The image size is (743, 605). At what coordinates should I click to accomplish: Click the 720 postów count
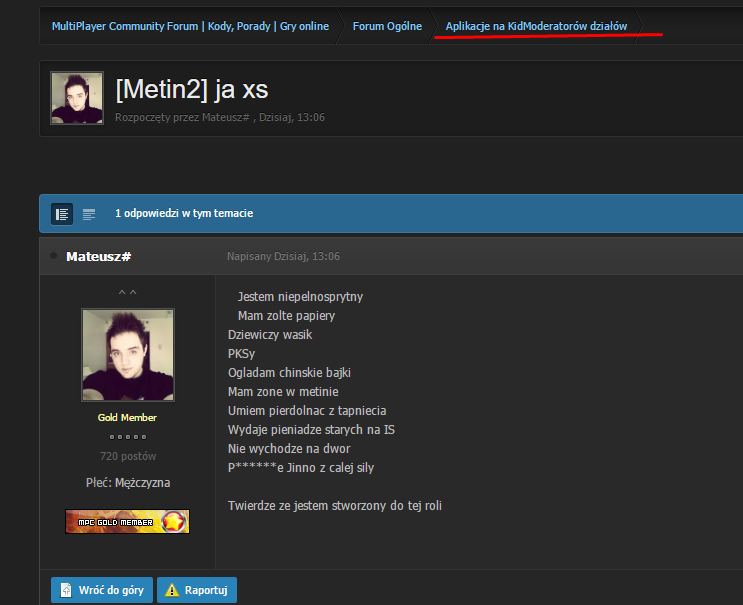point(128,456)
